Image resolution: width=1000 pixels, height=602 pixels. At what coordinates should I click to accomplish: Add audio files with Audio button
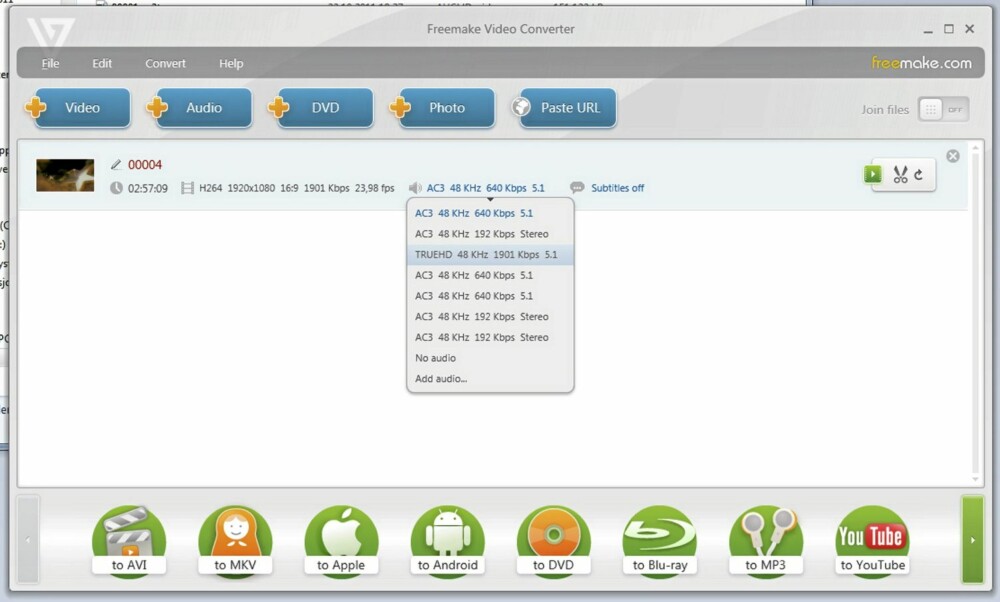(200, 108)
